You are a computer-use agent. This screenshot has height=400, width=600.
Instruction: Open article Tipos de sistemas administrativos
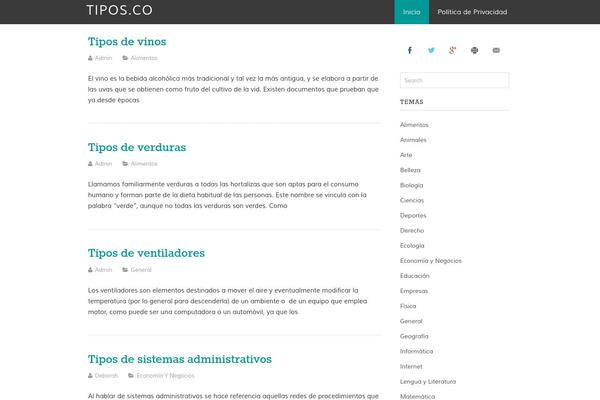click(180, 359)
